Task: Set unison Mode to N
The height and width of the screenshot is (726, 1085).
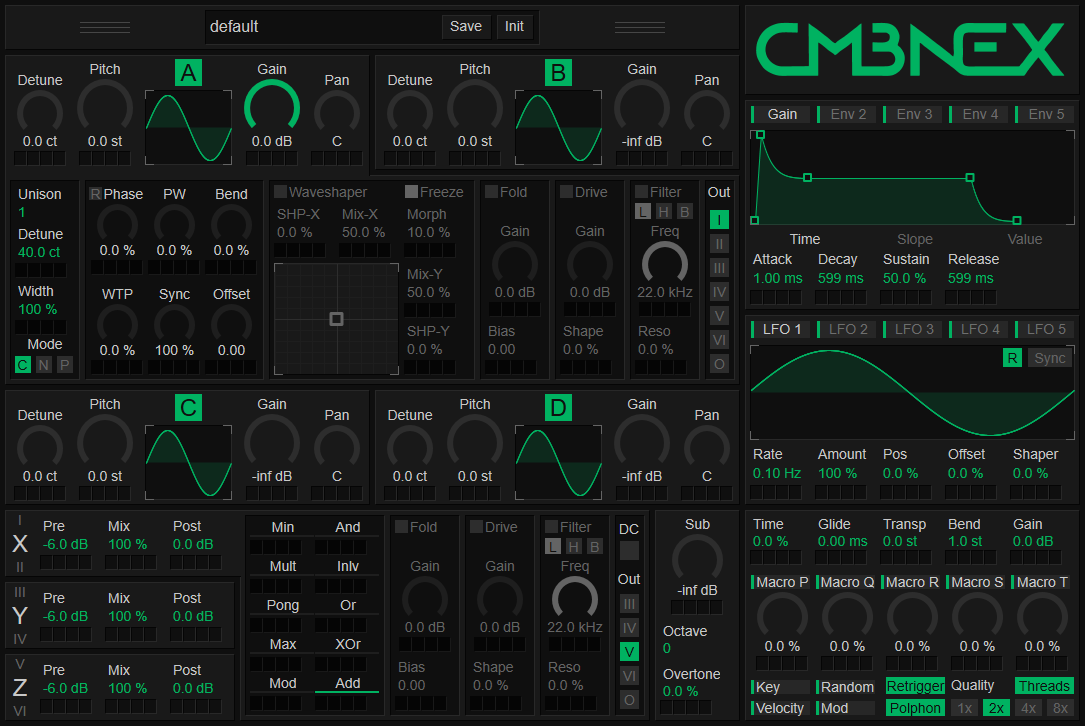Action: tap(44, 365)
